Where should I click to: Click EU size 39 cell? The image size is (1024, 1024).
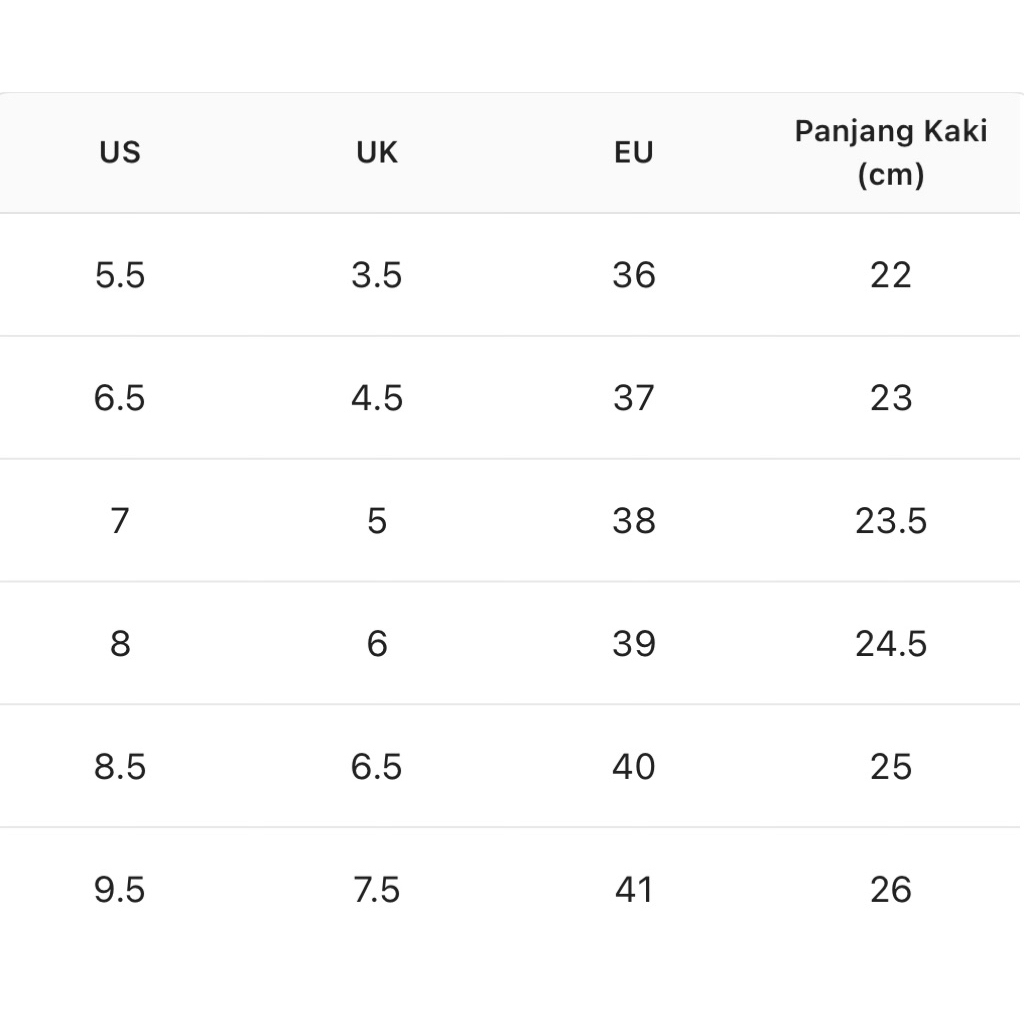pyautogui.click(x=634, y=644)
